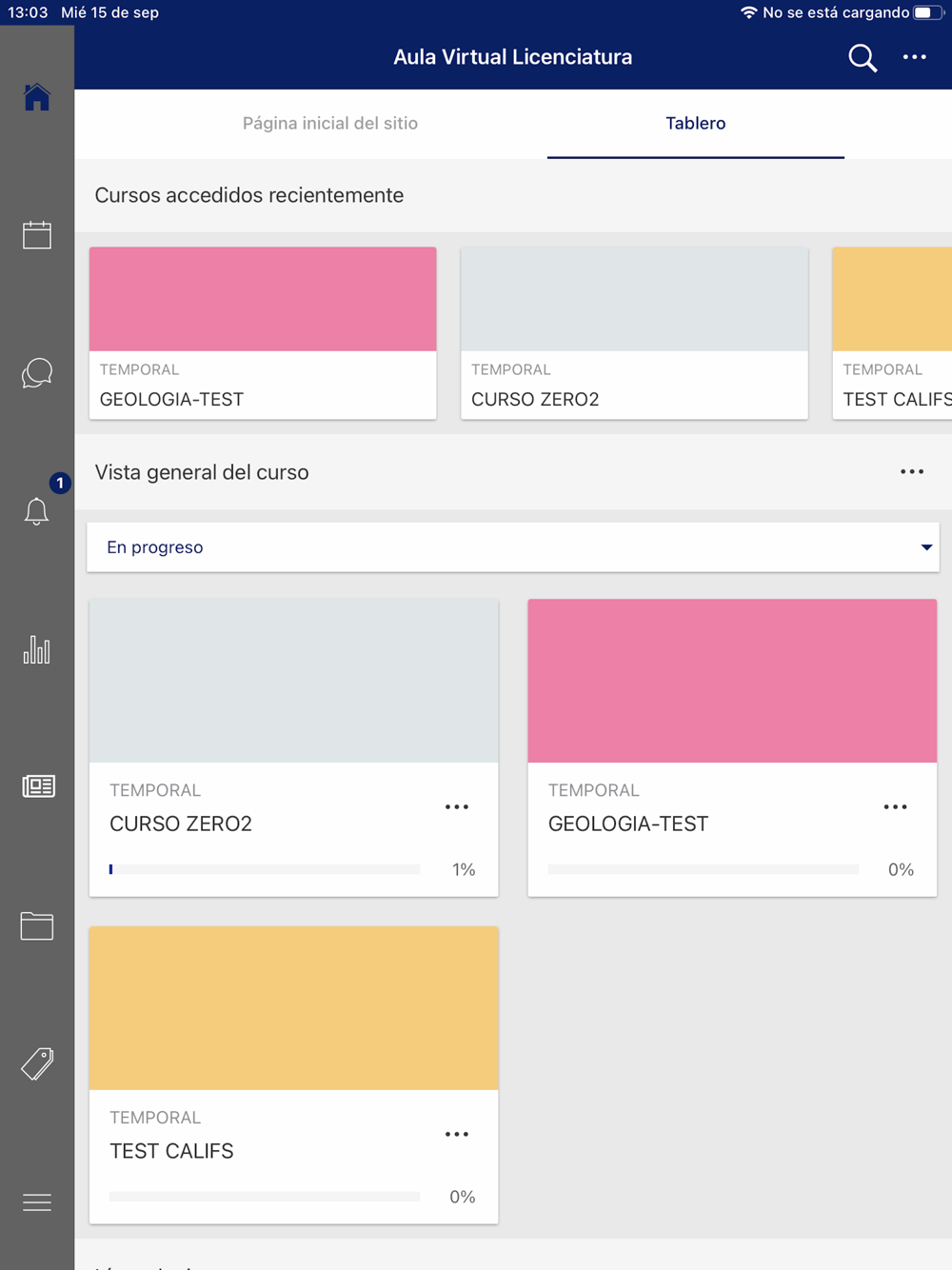Open the hamburger menu at sidebar bottom
The image size is (952, 1270).
pyautogui.click(x=37, y=1202)
